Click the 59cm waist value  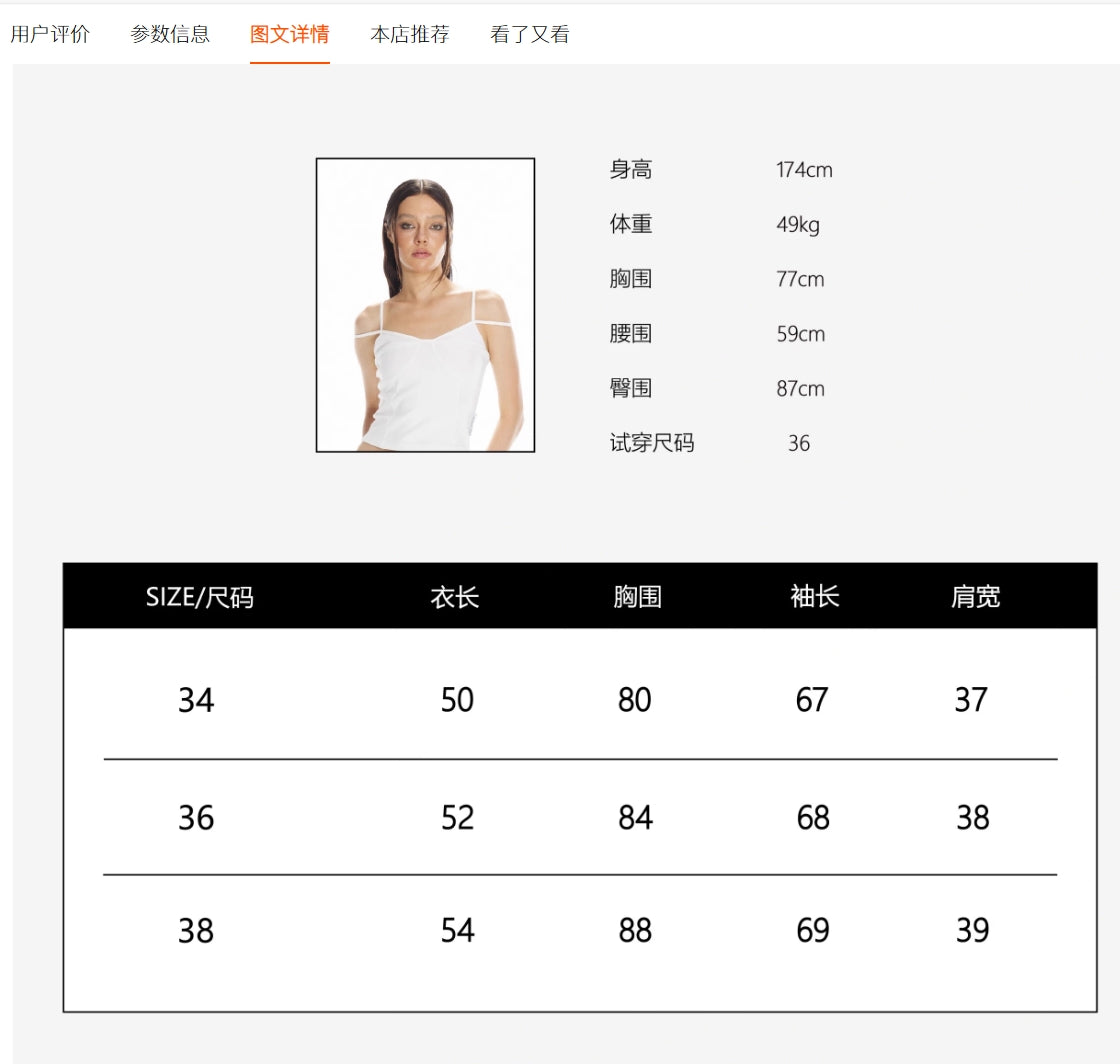coord(801,334)
